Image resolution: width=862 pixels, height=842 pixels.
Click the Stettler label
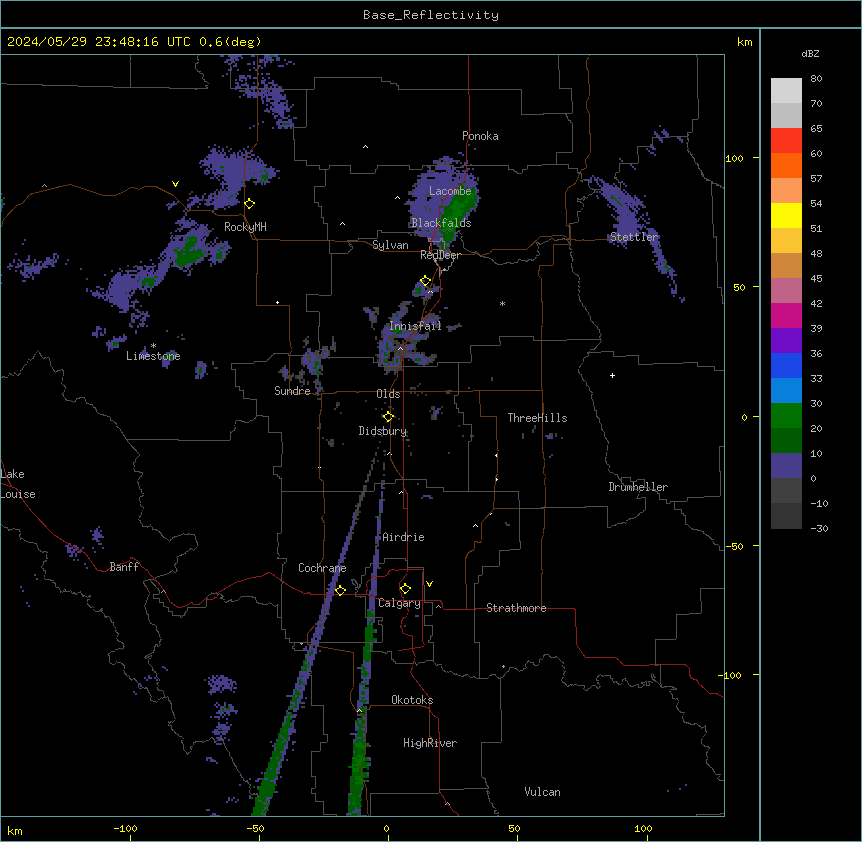634,237
